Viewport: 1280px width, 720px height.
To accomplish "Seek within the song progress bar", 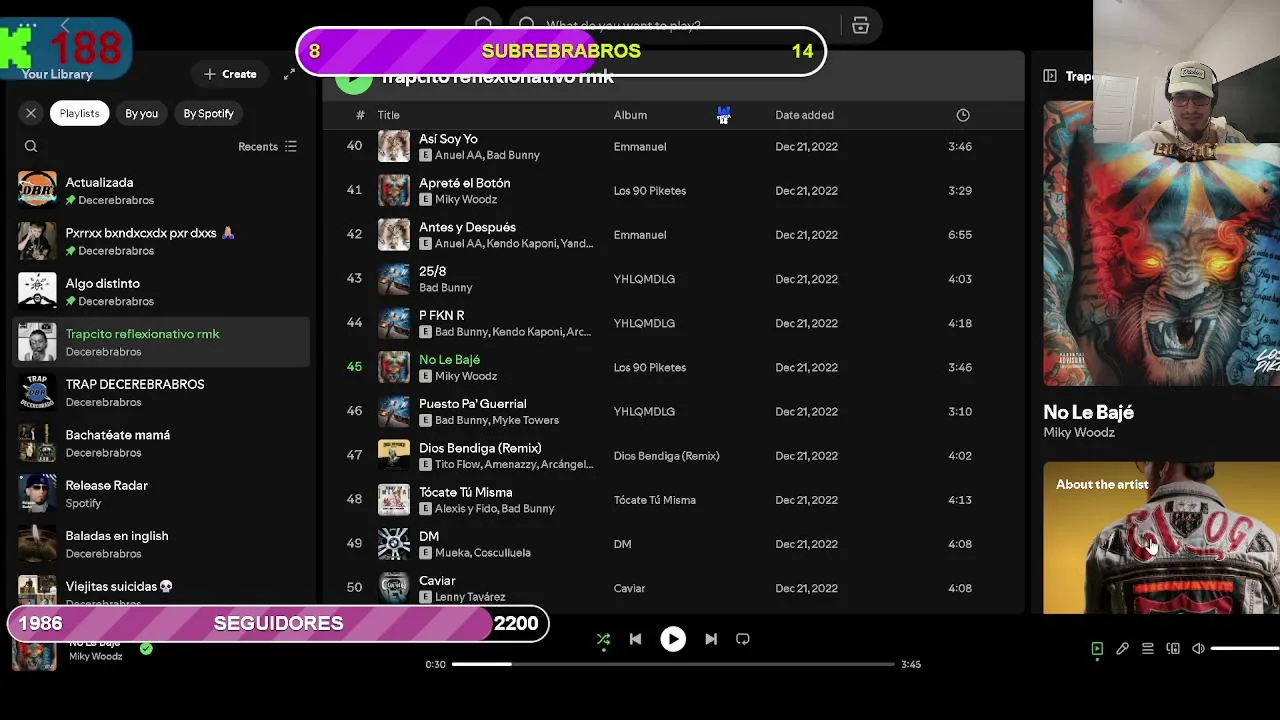I will point(673,664).
